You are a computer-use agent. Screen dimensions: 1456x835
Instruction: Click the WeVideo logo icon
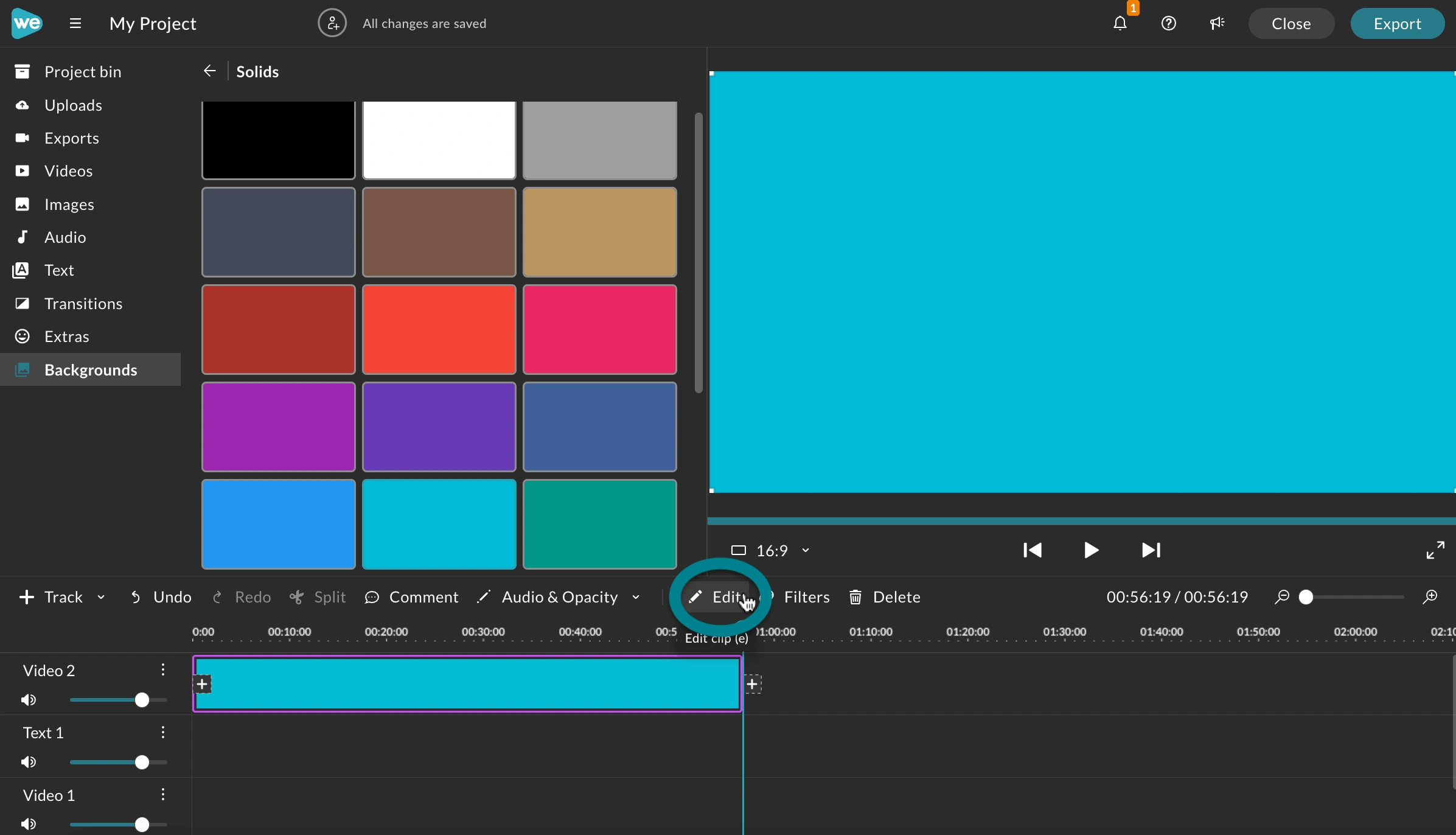click(27, 23)
